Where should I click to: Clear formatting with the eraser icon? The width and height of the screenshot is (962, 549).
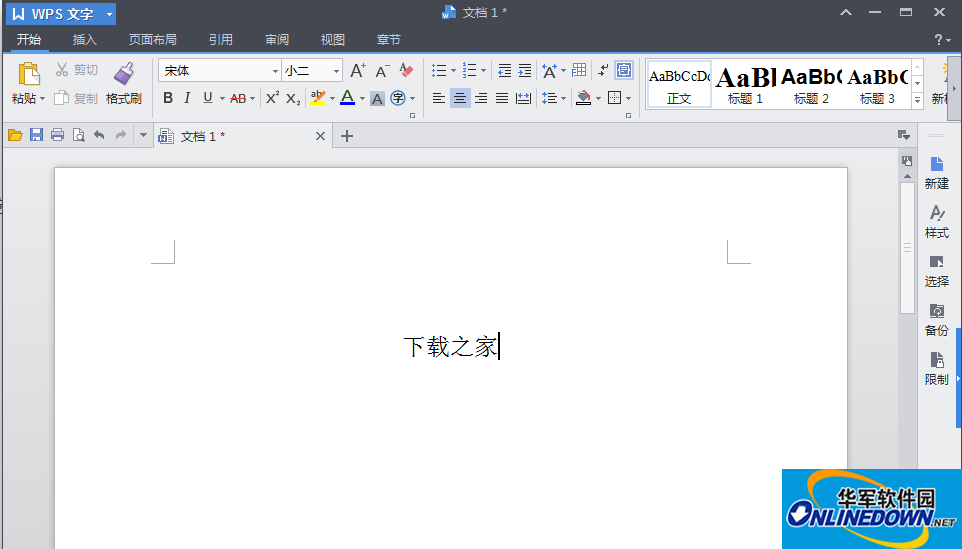click(406, 70)
